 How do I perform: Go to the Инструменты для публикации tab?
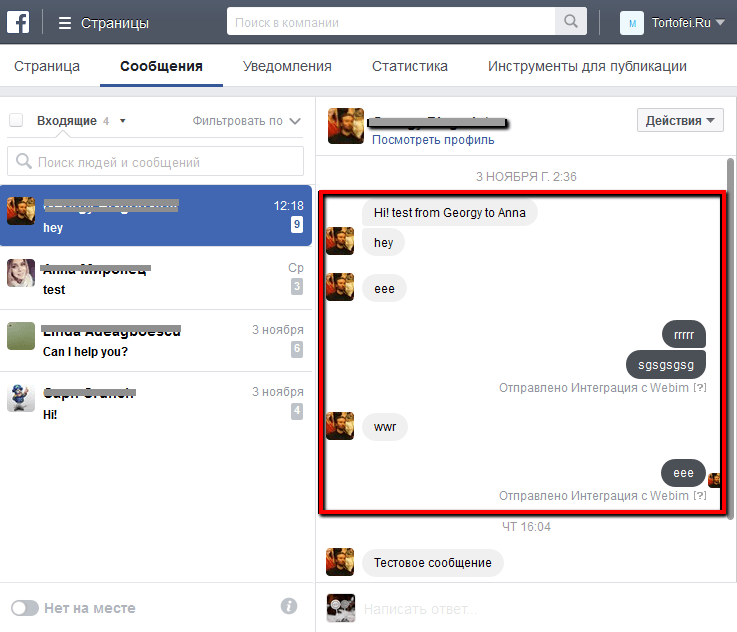(x=587, y=67)
